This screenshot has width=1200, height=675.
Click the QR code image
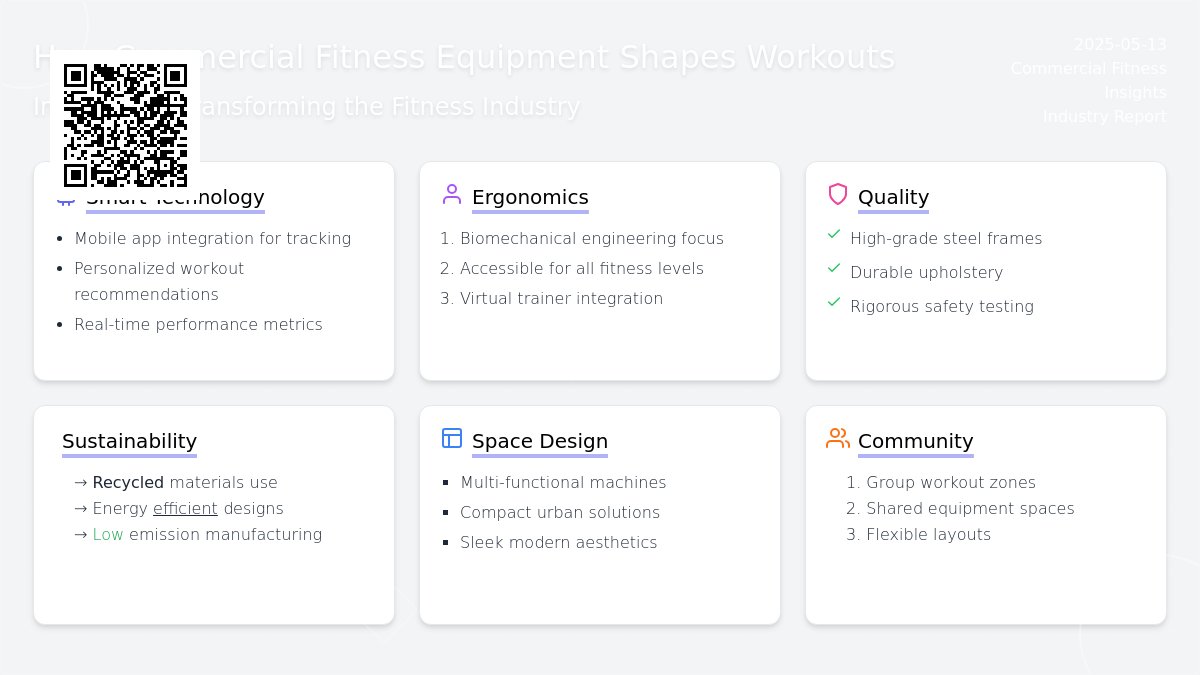point(125,125)
